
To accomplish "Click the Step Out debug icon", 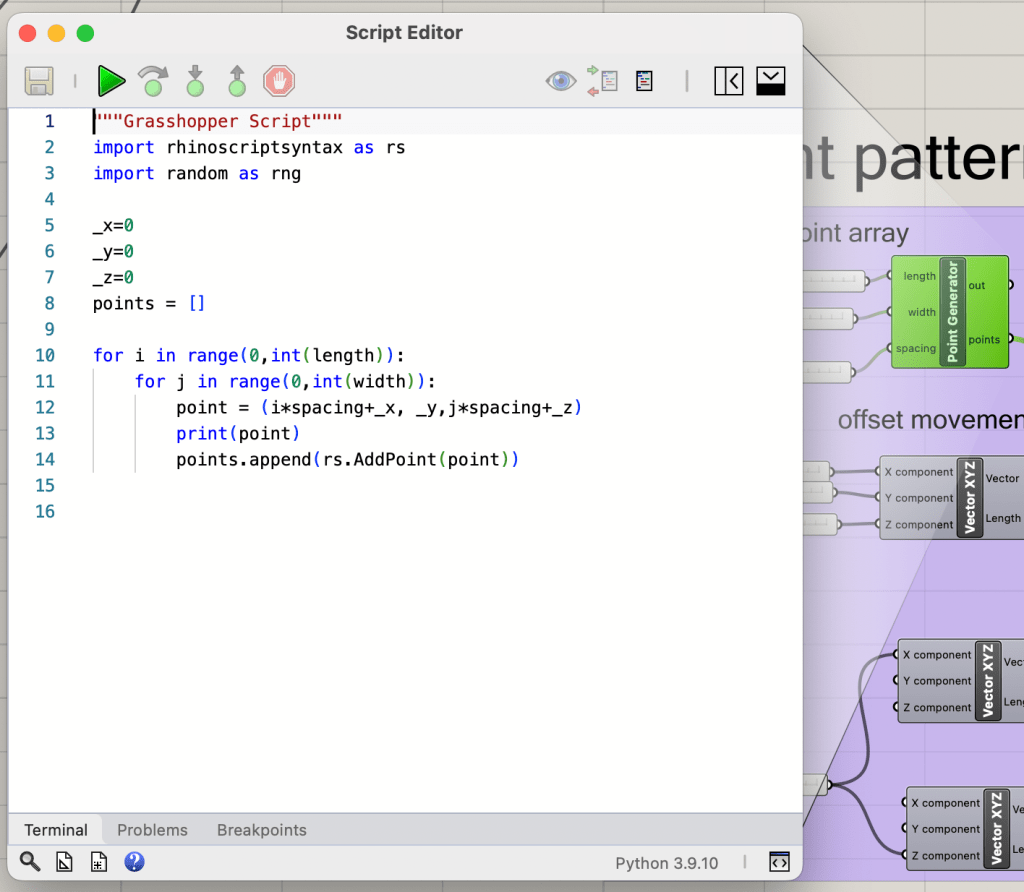I will 237,81.
